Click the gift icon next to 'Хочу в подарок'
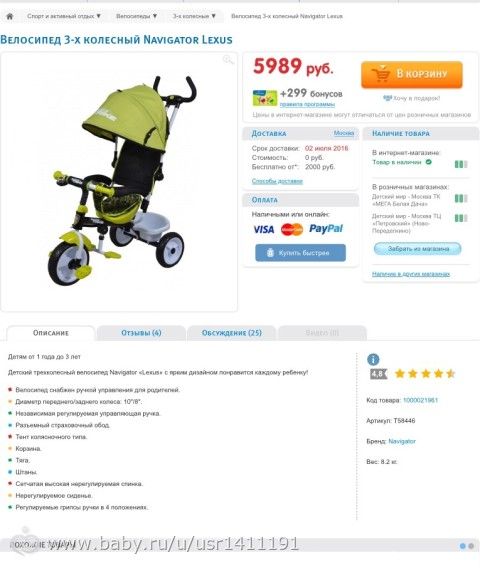480x568 pixels. point(387,98)
